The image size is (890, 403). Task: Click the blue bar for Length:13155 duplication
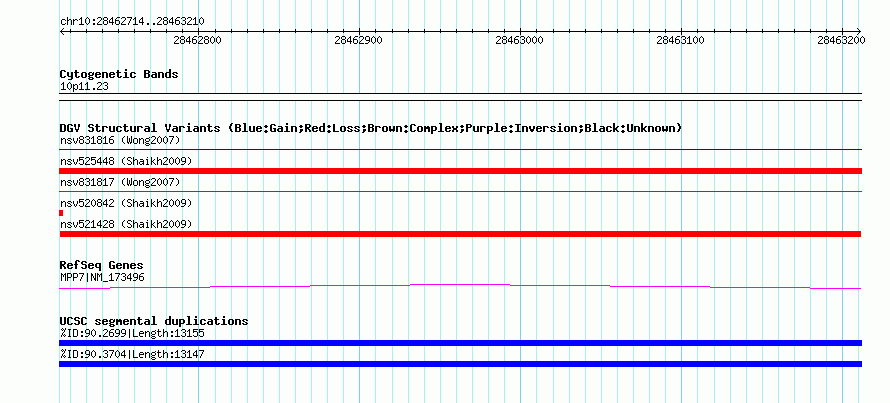(460, 343)
